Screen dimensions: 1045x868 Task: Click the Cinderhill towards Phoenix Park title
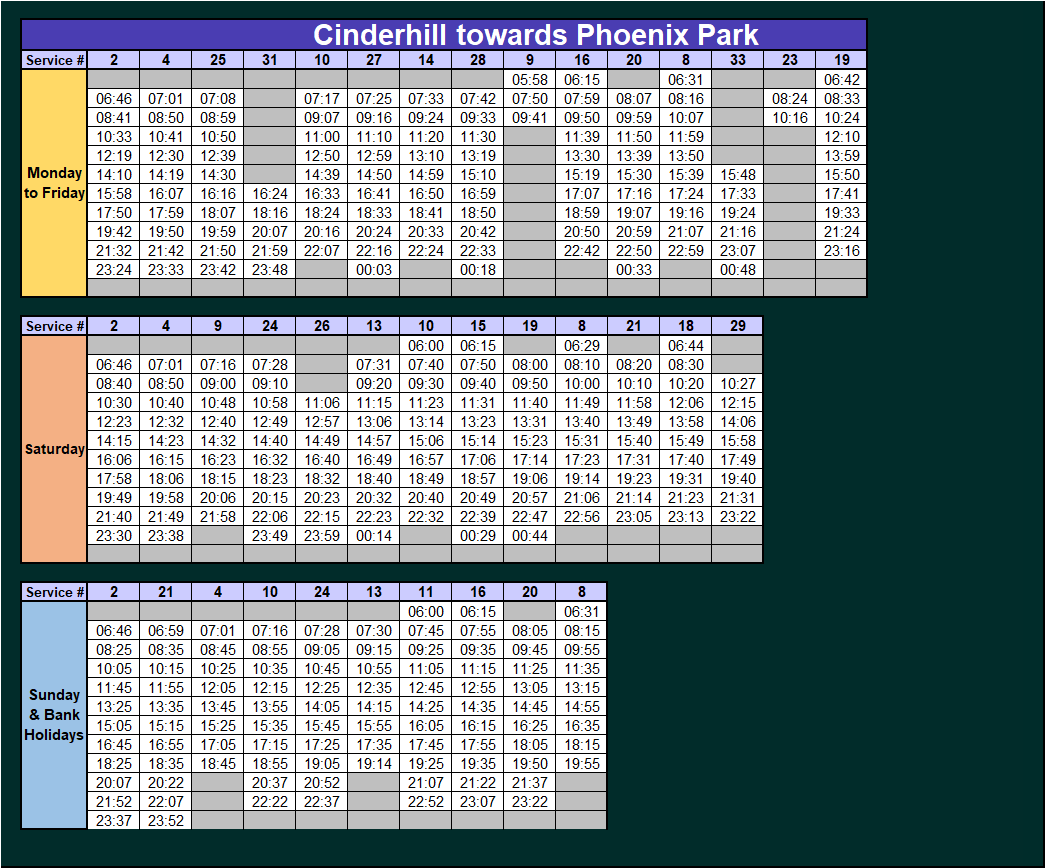pyautogui.click(x=536, y=35)
